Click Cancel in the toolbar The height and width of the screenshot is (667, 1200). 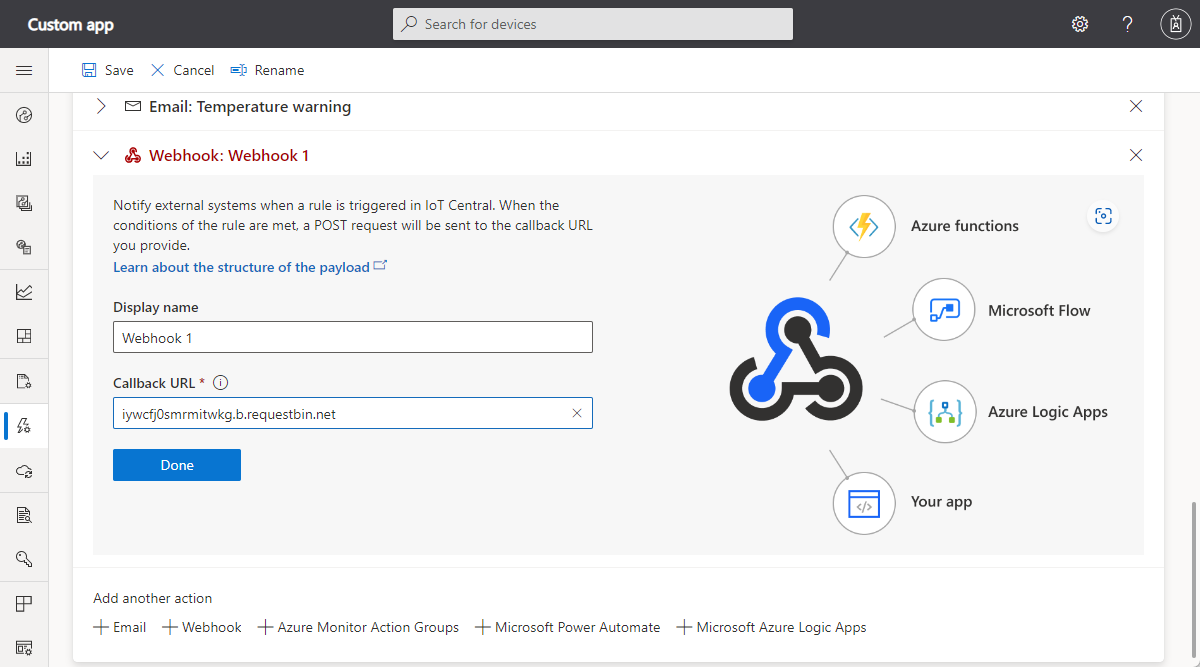click(x=182, y=70)
